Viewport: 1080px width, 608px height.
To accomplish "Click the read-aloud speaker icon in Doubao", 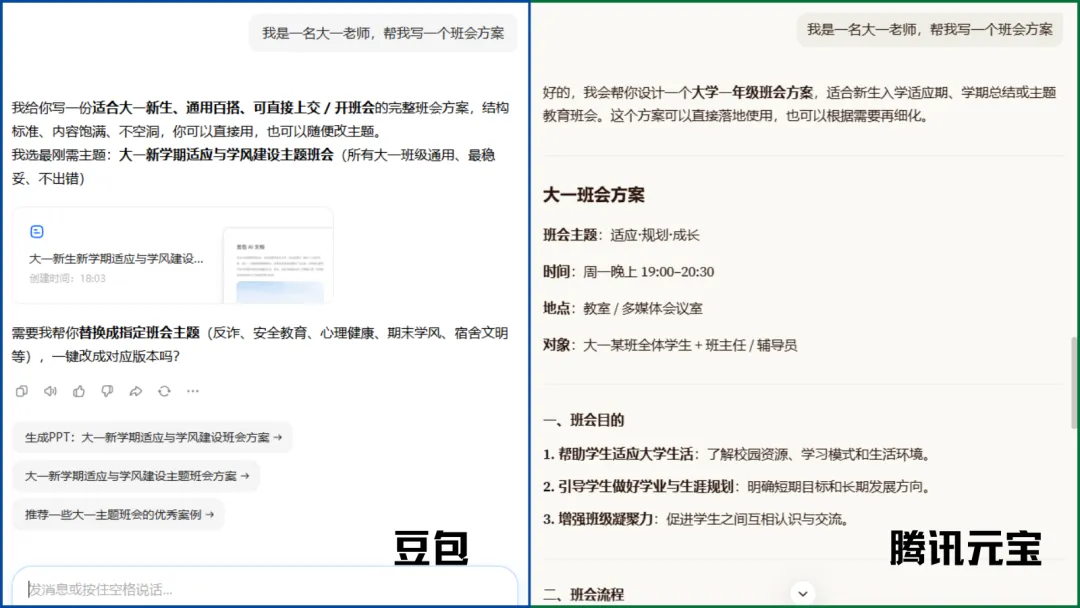I will 50,391.
